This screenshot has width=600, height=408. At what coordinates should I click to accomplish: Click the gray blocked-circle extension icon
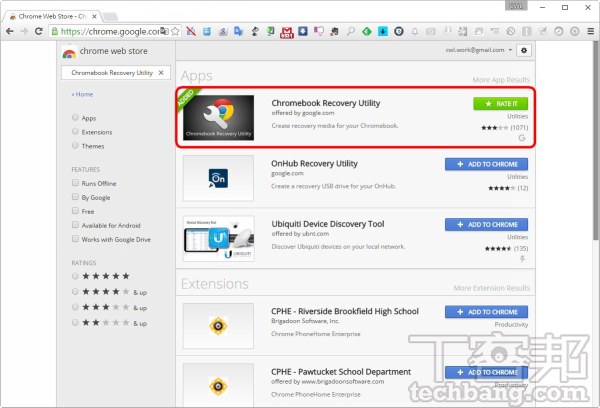(x=510, y=31)
